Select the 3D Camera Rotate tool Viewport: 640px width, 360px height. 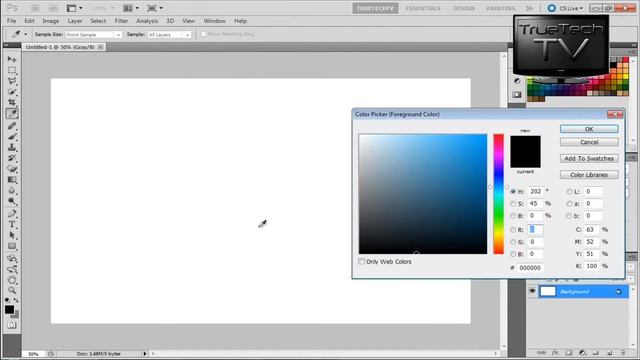point(12,269)
